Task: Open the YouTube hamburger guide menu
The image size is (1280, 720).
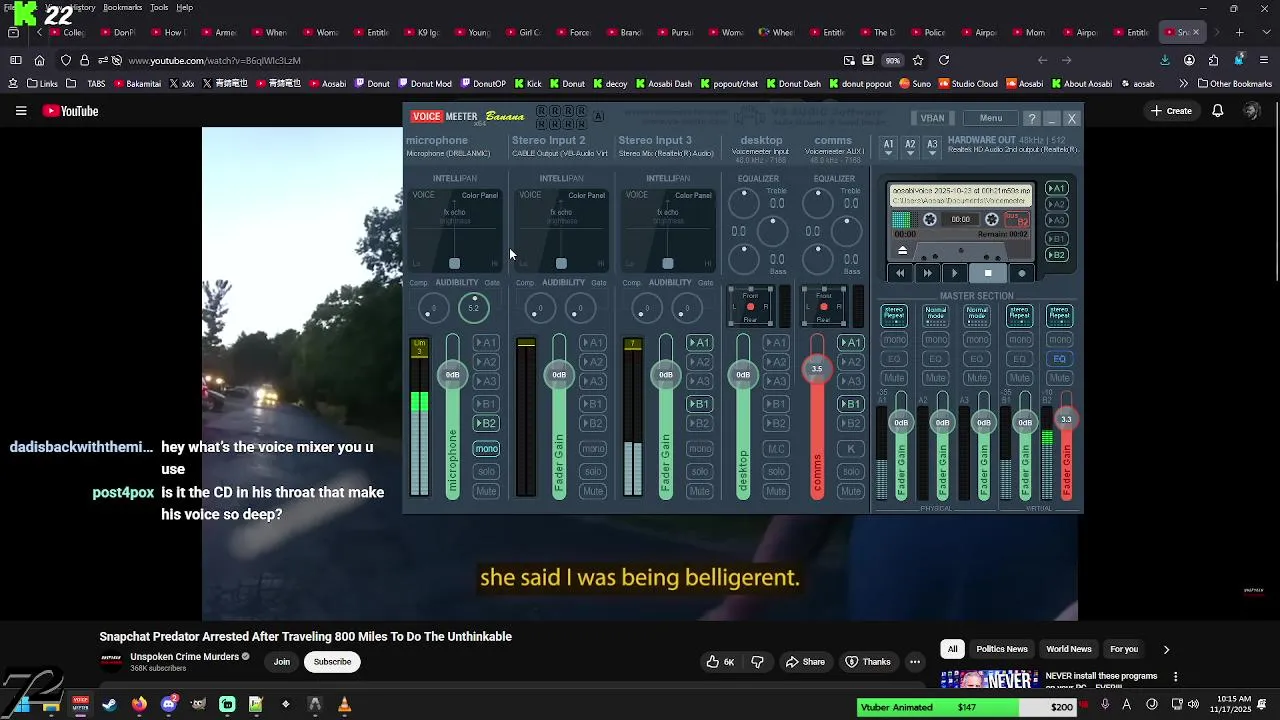Action: [21, 111]
